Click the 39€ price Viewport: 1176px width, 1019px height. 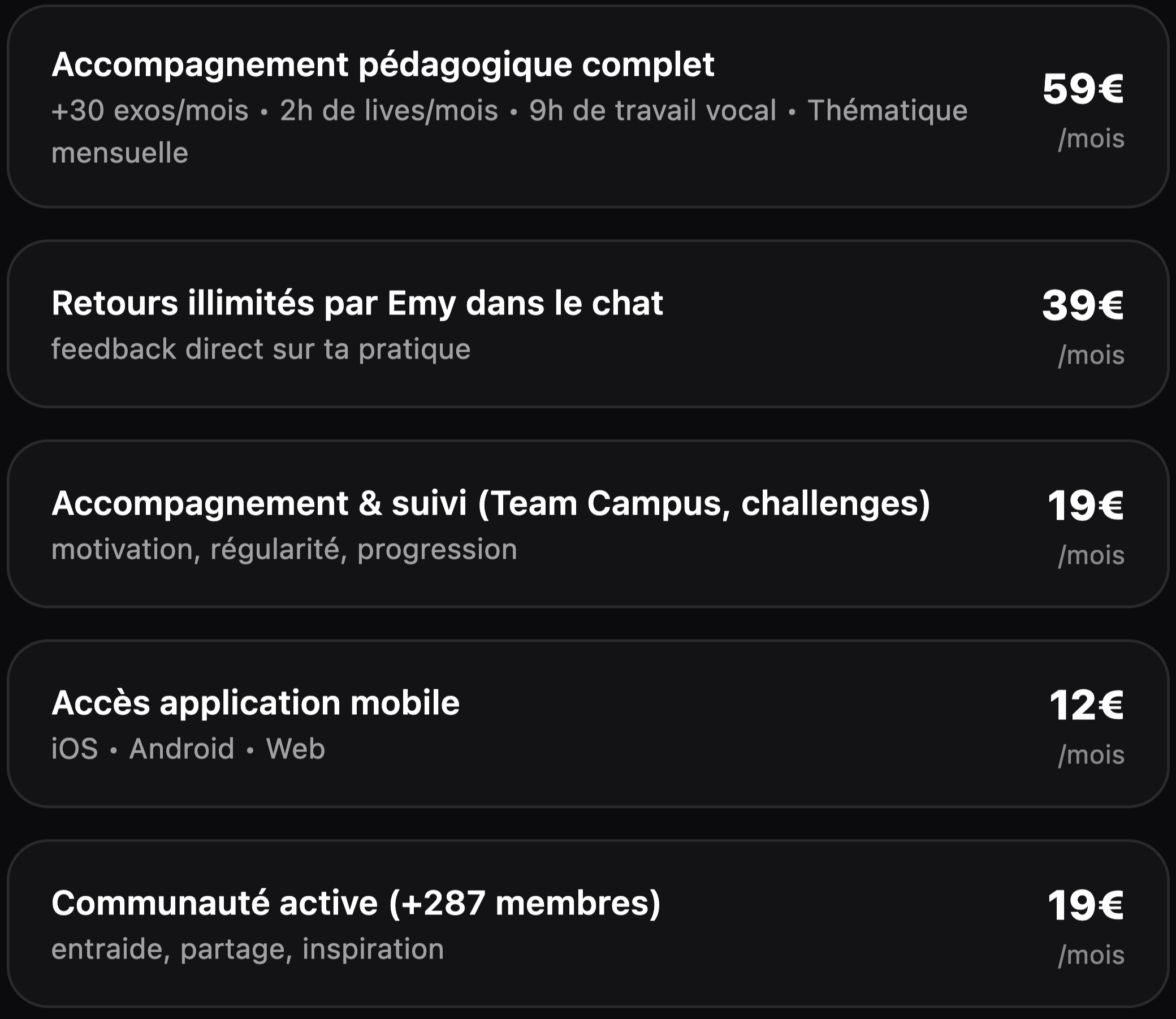1082,305
